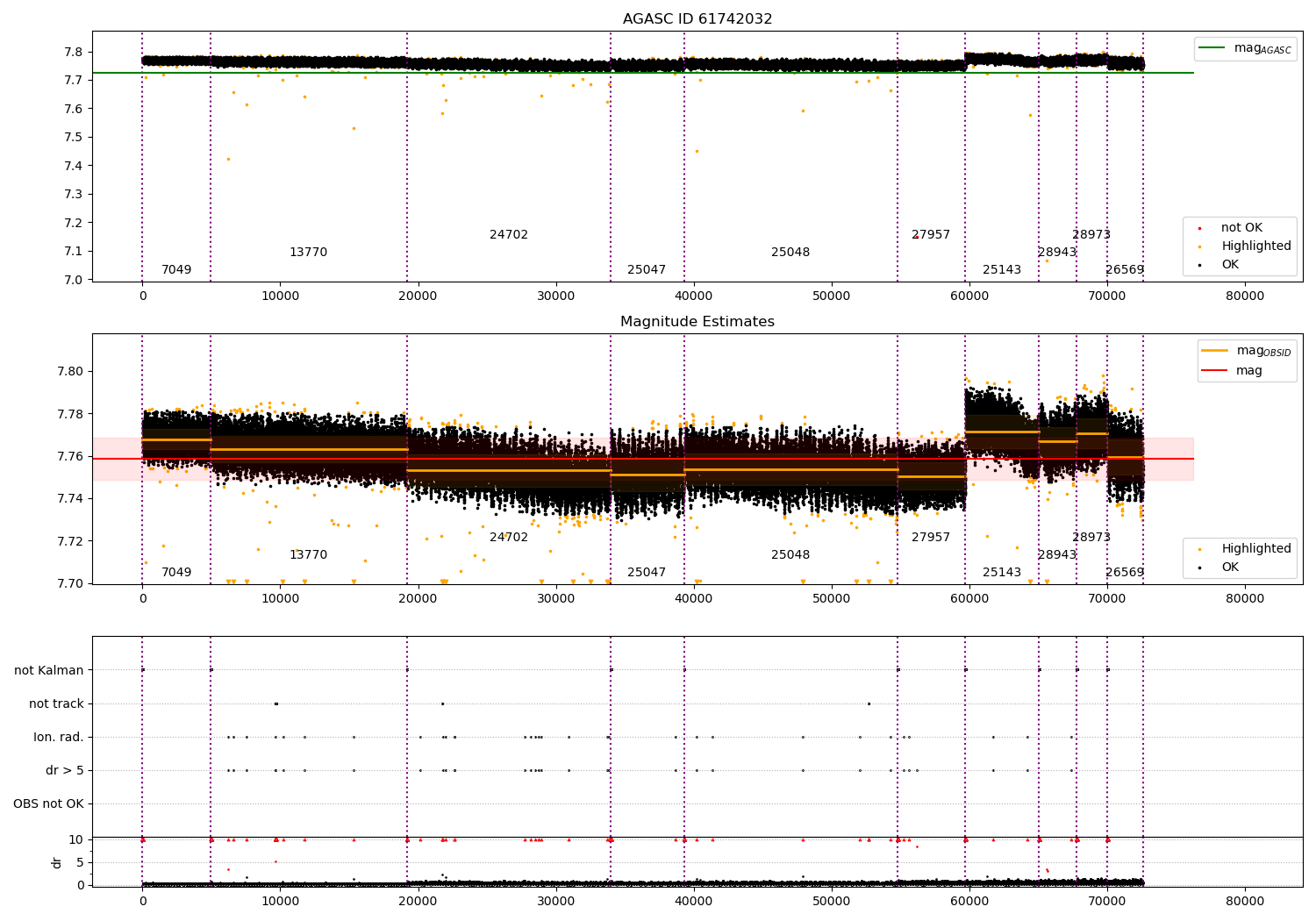The image size is (1316, 921).
Task: Click the "dr > 5" y-axis label
Action: [x=65, y=770]
